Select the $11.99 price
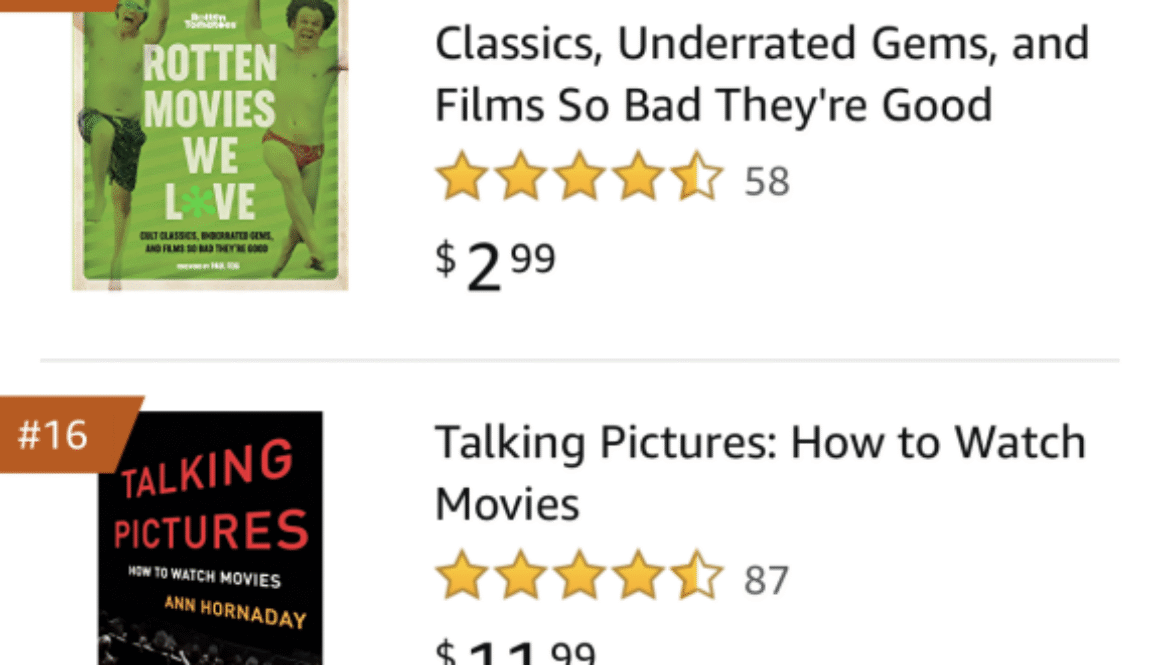1160x665 pixels. pyautogui.click(x=515, y=653)
